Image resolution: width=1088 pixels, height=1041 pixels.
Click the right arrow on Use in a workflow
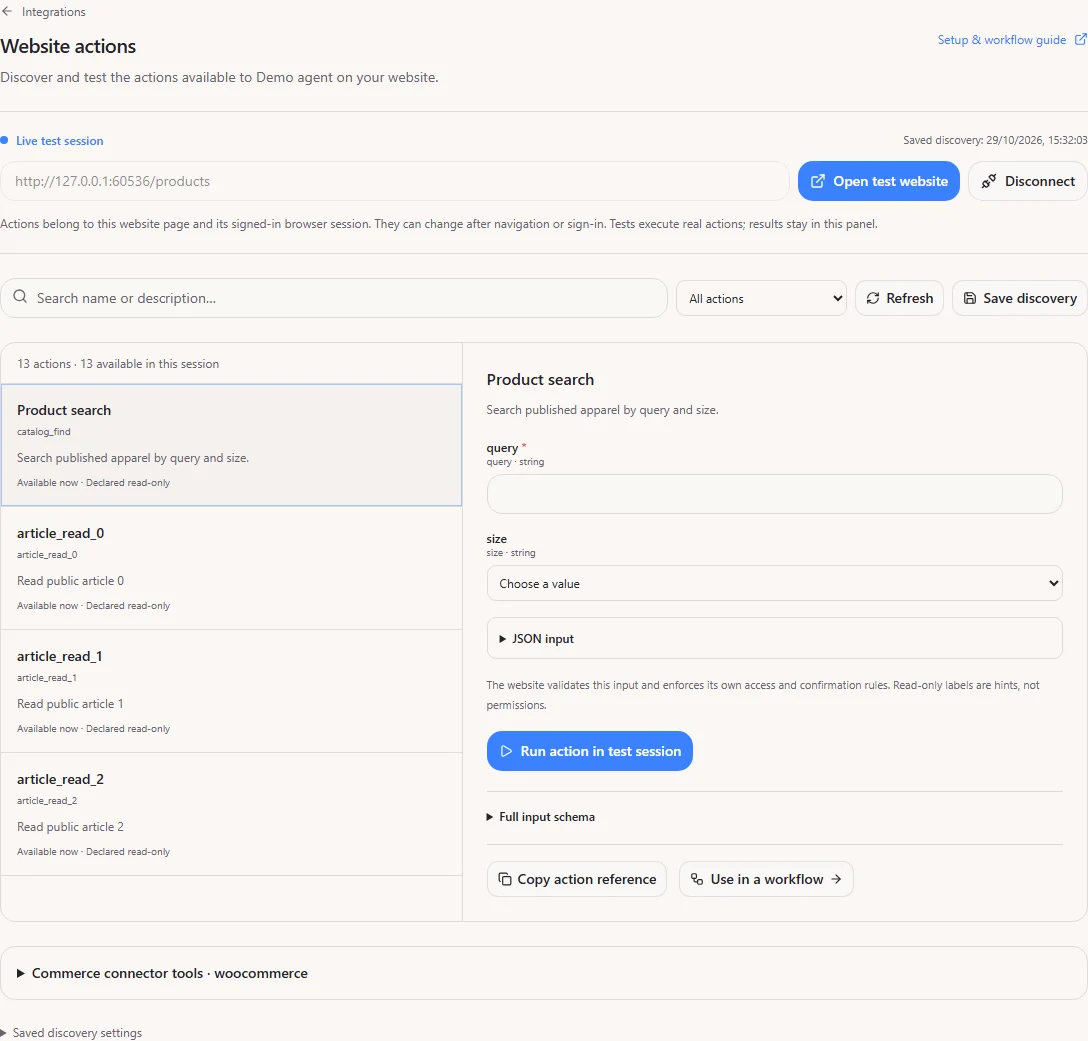coord(836,879)
